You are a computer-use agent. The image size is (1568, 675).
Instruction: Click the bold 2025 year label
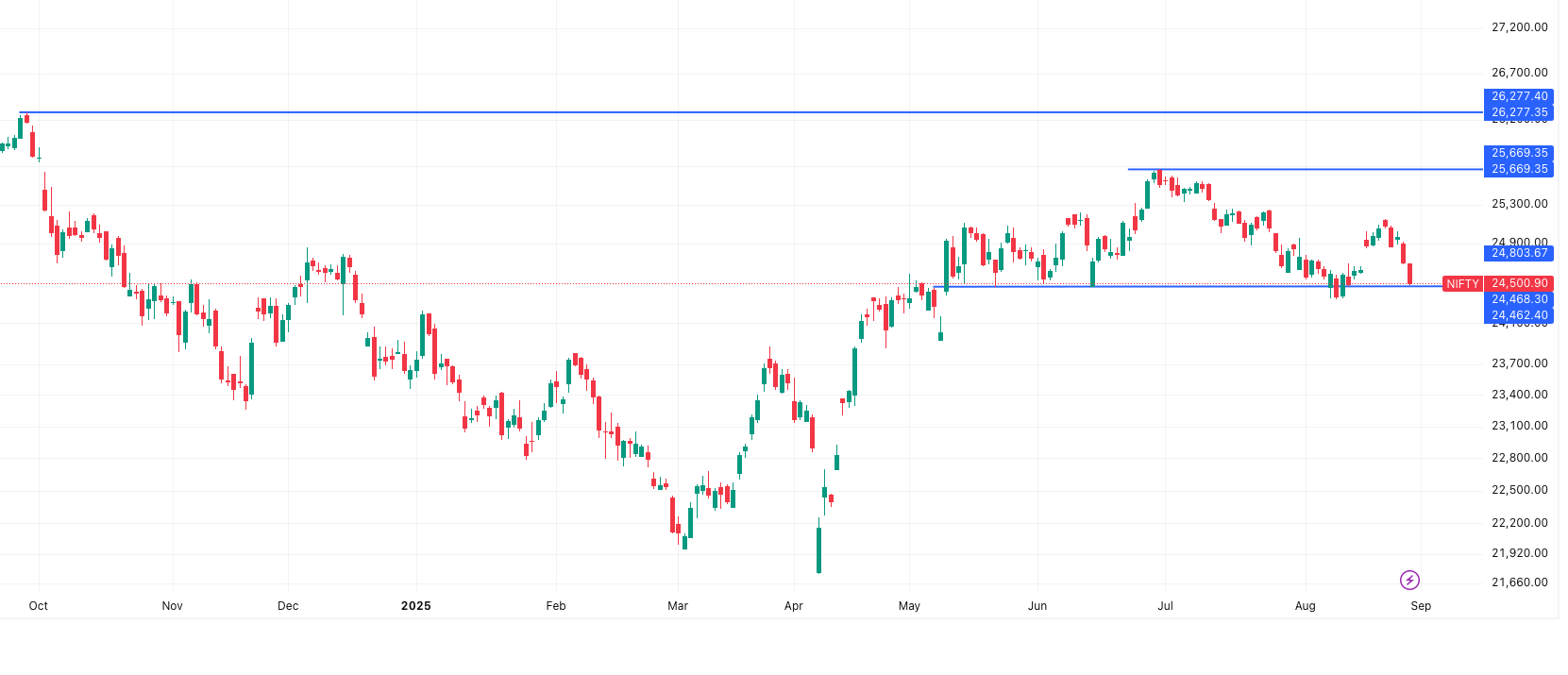[416, 606]
